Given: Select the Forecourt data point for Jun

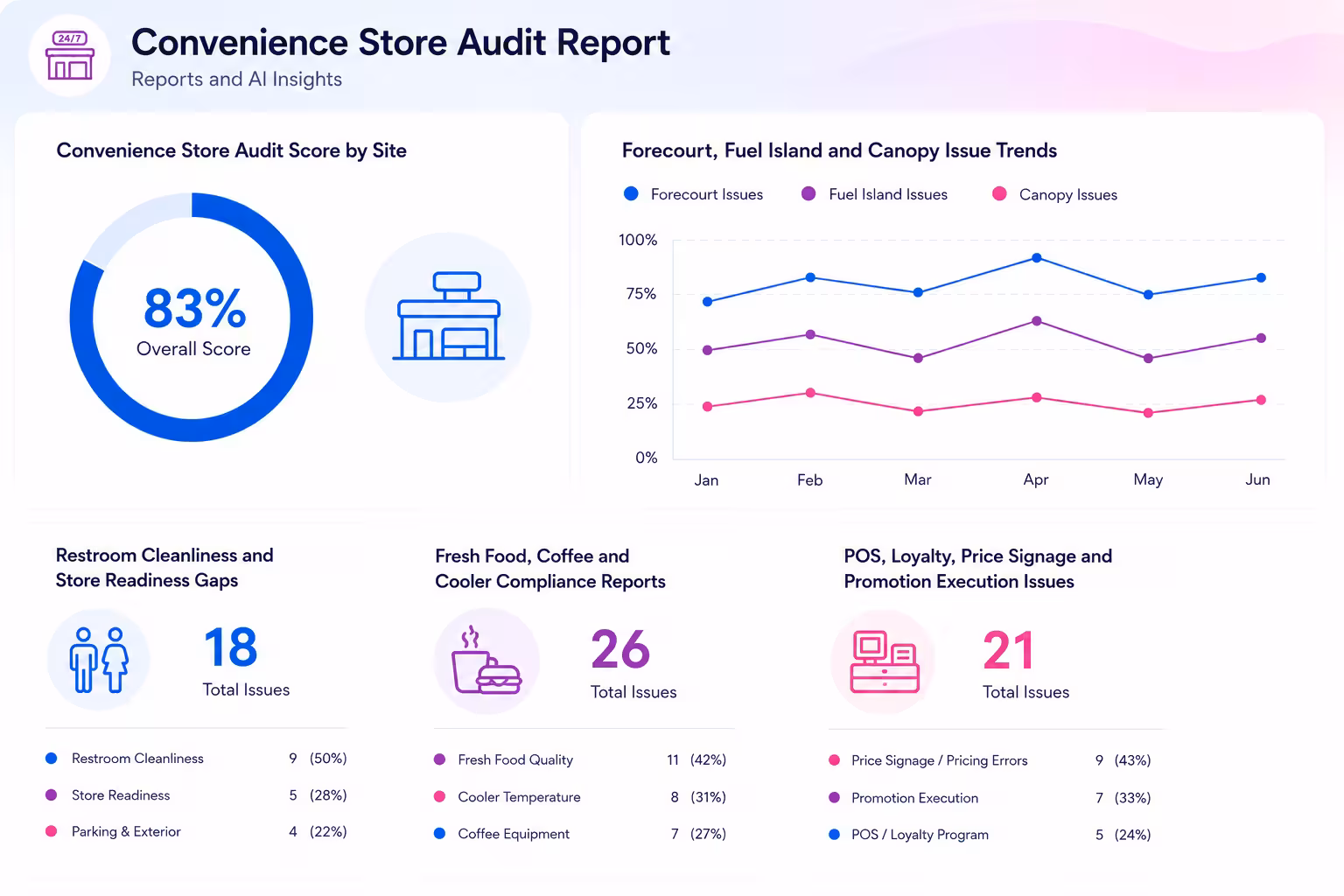Looking at the screenshot, I should 1261,278.
